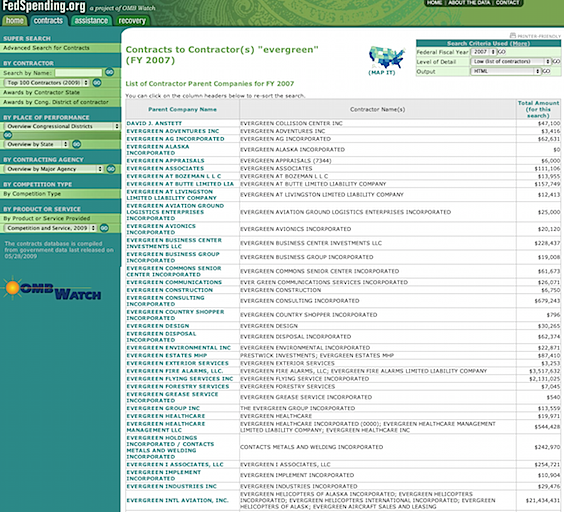Image resolution: width=564 pixels, height=512 pixels.
Task: Open Awards by Cong. District of contractor
Action: (x=56, y=102)
